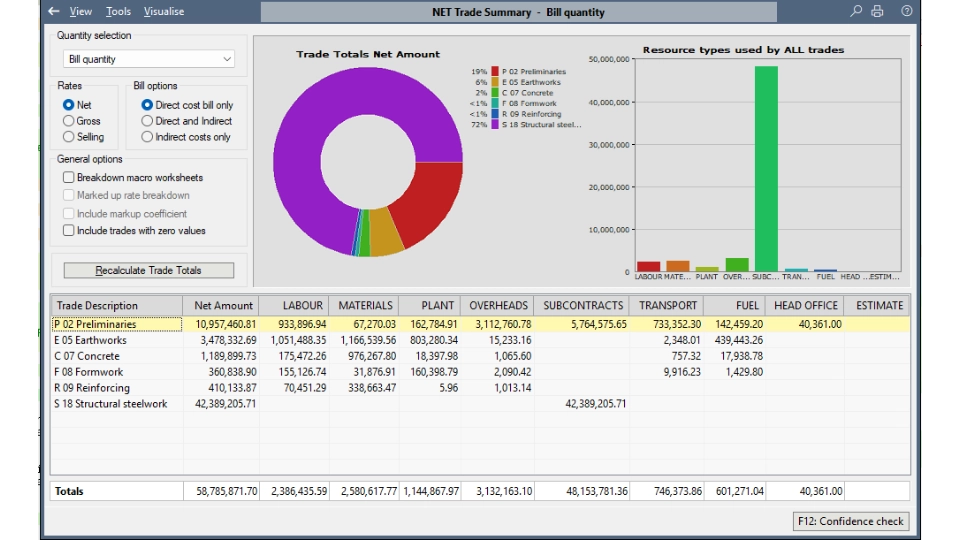Click the OVERHEADS column header
Screen dimensions: 960x540
pyautogui.click(x=497, y=305)
